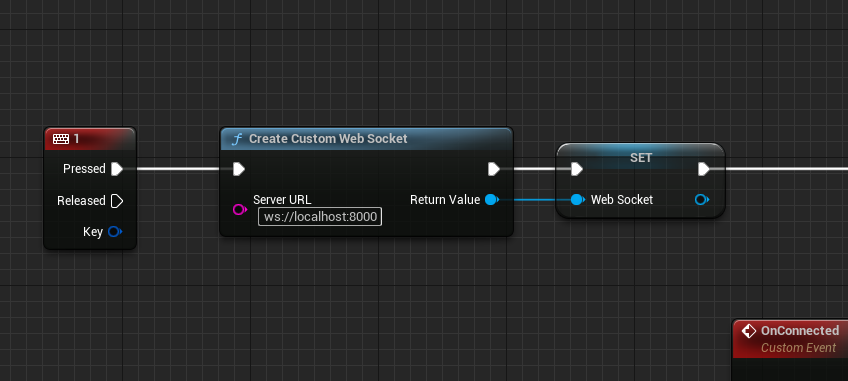Select the Create Custom Web Socket node title
This screenshot has height=381, width=848.
[x=328, y=139]
